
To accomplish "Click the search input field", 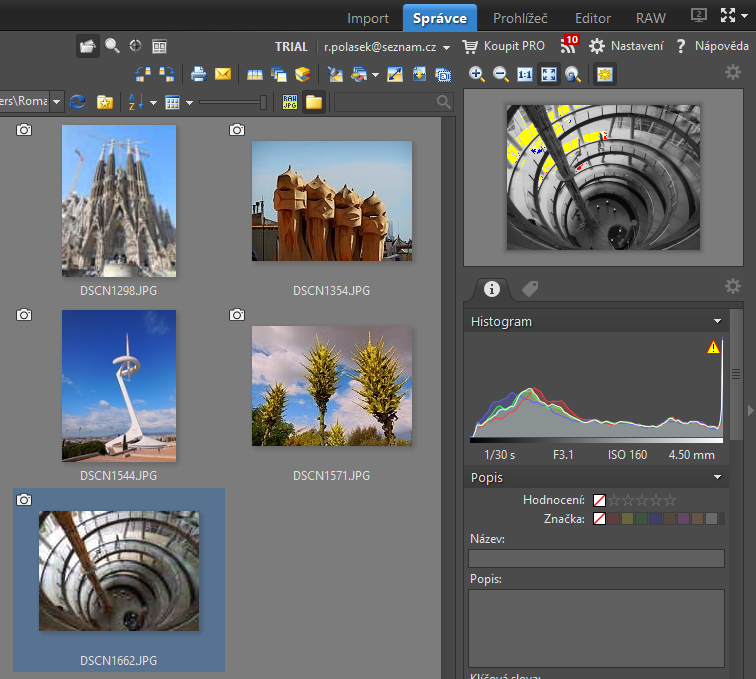I will coord(393,102).
